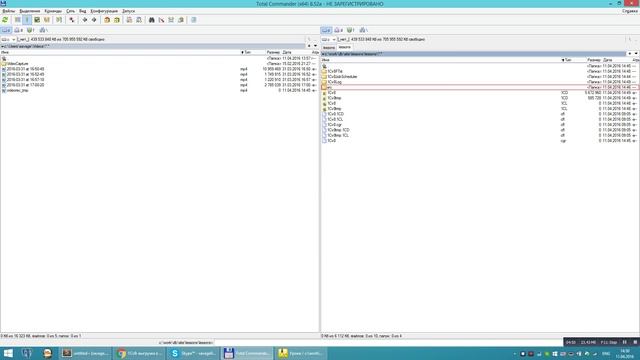
Task: Select file 2016-03-31 at 16-50-43 mp4
Action: click(25, 69)
